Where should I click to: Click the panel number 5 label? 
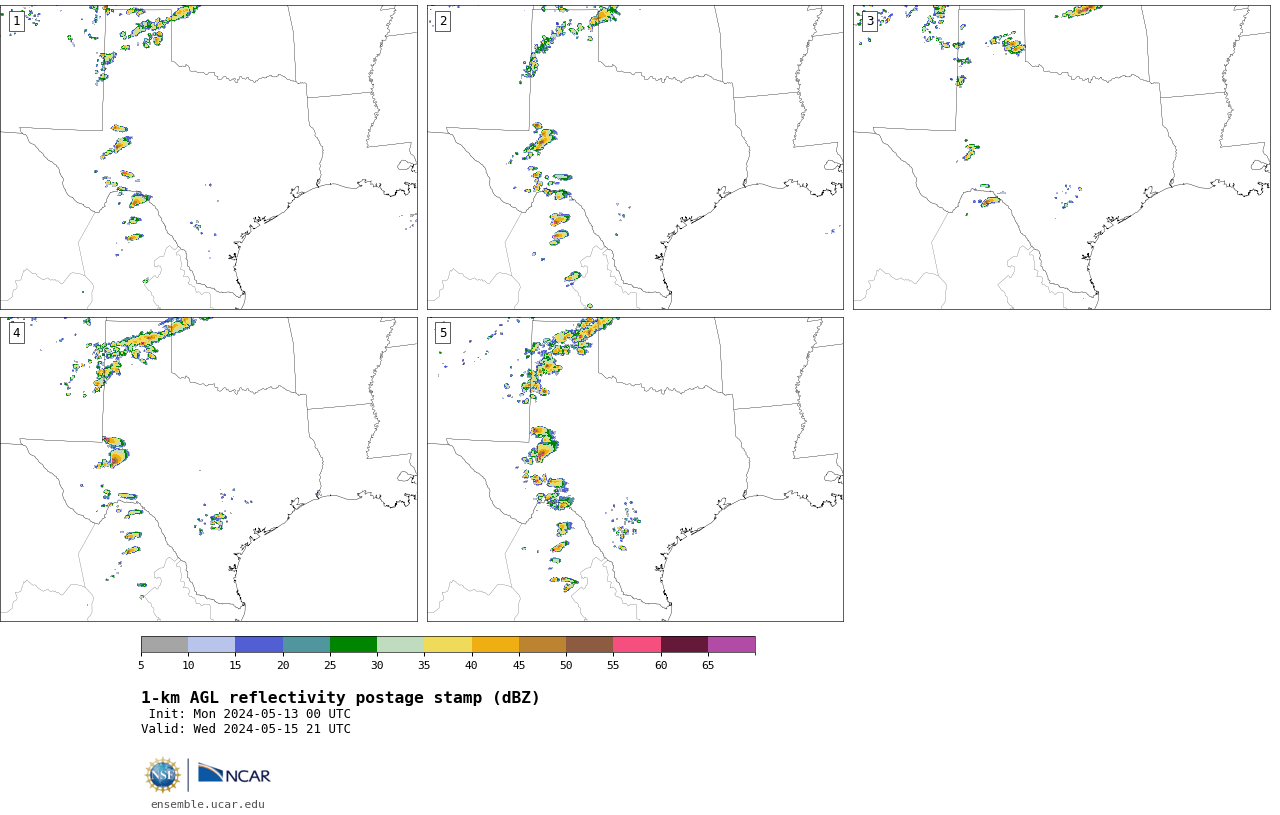pyautogui.click(x=443, y=333)
